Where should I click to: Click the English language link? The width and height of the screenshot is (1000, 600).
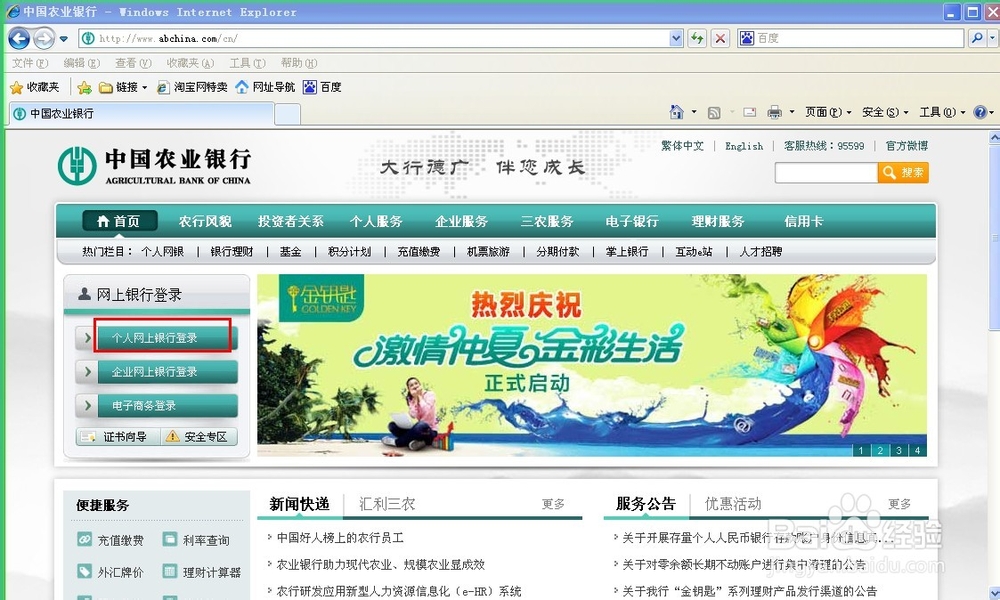744,146
